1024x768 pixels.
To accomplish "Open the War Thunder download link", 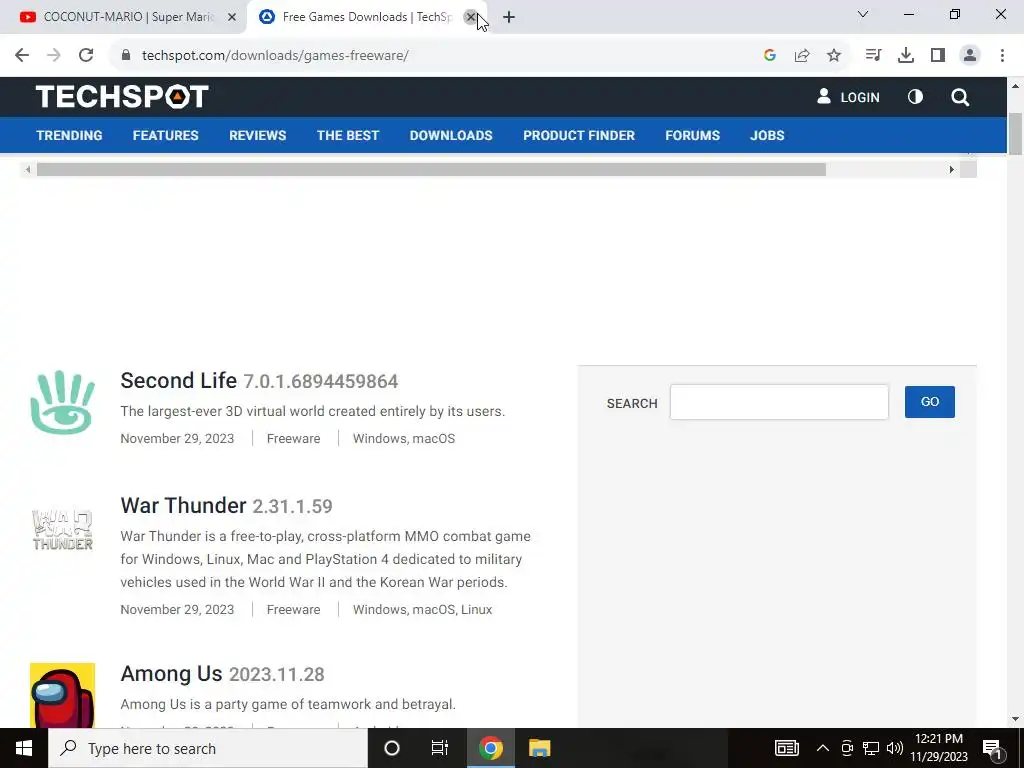I will [x=183, y=505].
